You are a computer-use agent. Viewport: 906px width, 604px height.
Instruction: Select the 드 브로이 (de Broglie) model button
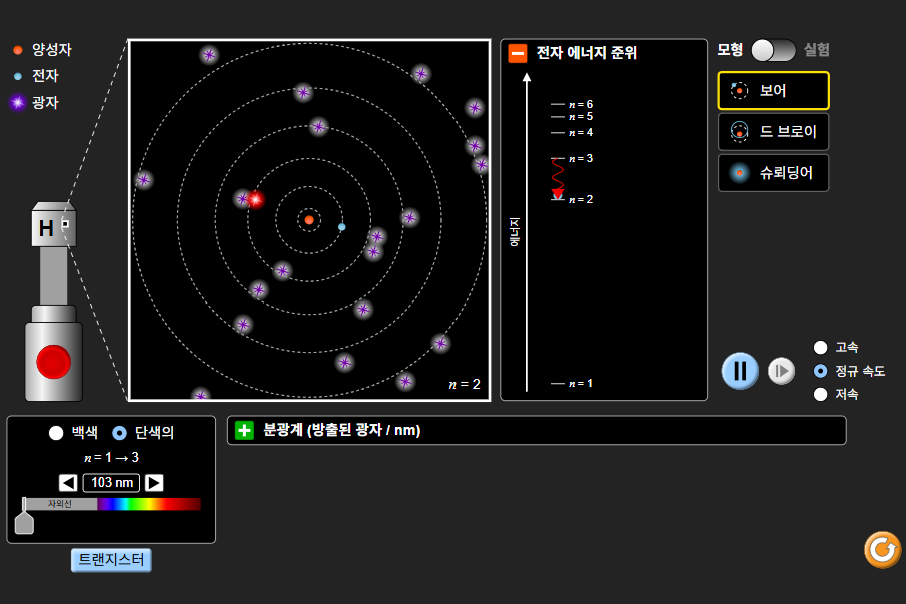point(773,132)
